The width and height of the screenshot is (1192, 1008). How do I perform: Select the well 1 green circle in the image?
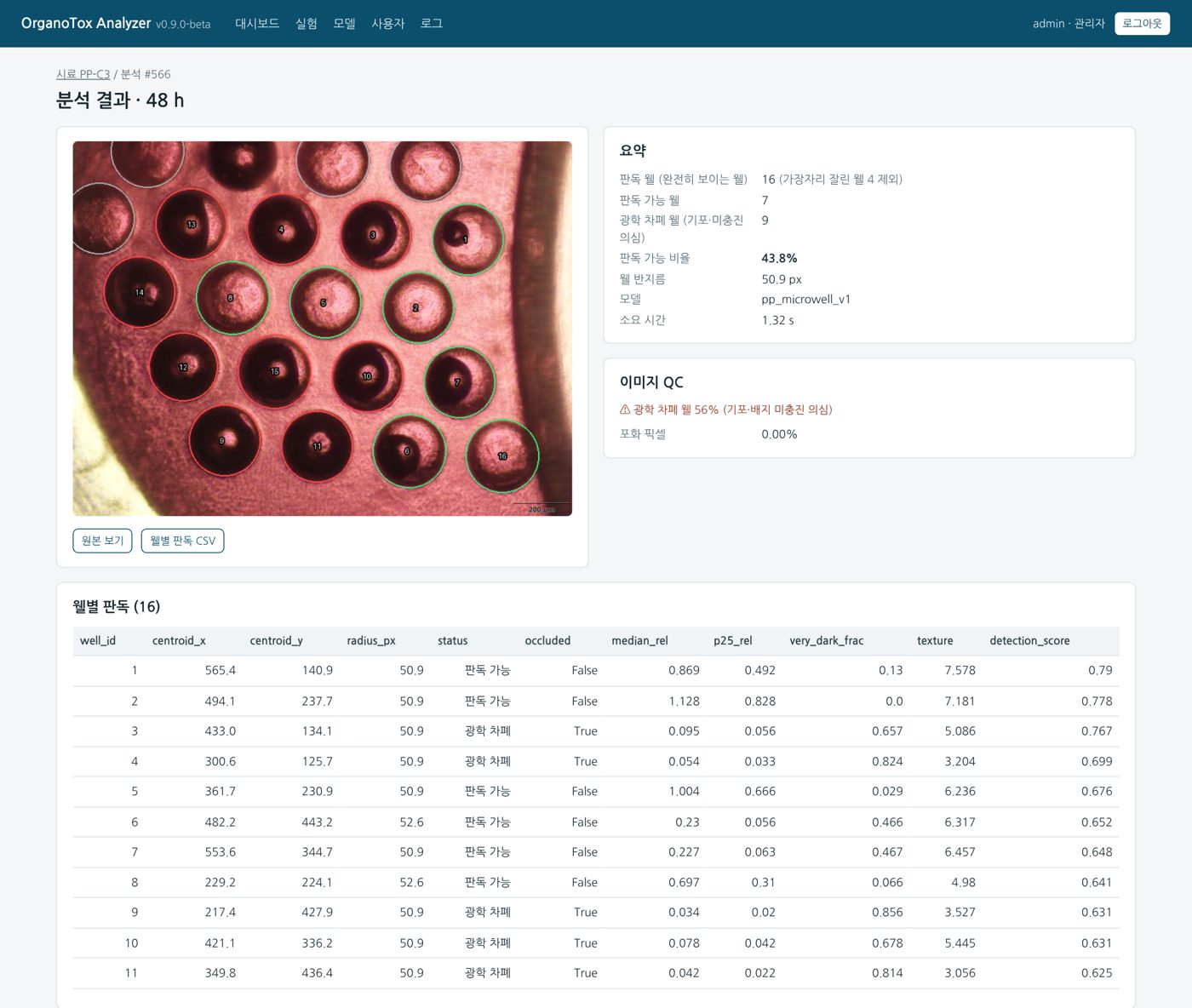(468, 239)
